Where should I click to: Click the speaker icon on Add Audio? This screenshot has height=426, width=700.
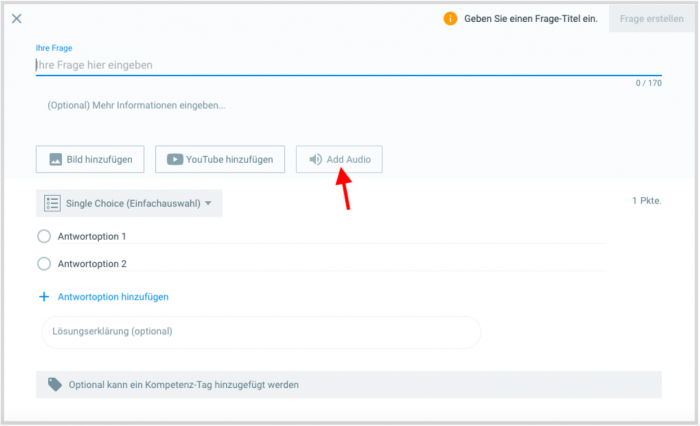click(316, 159)
